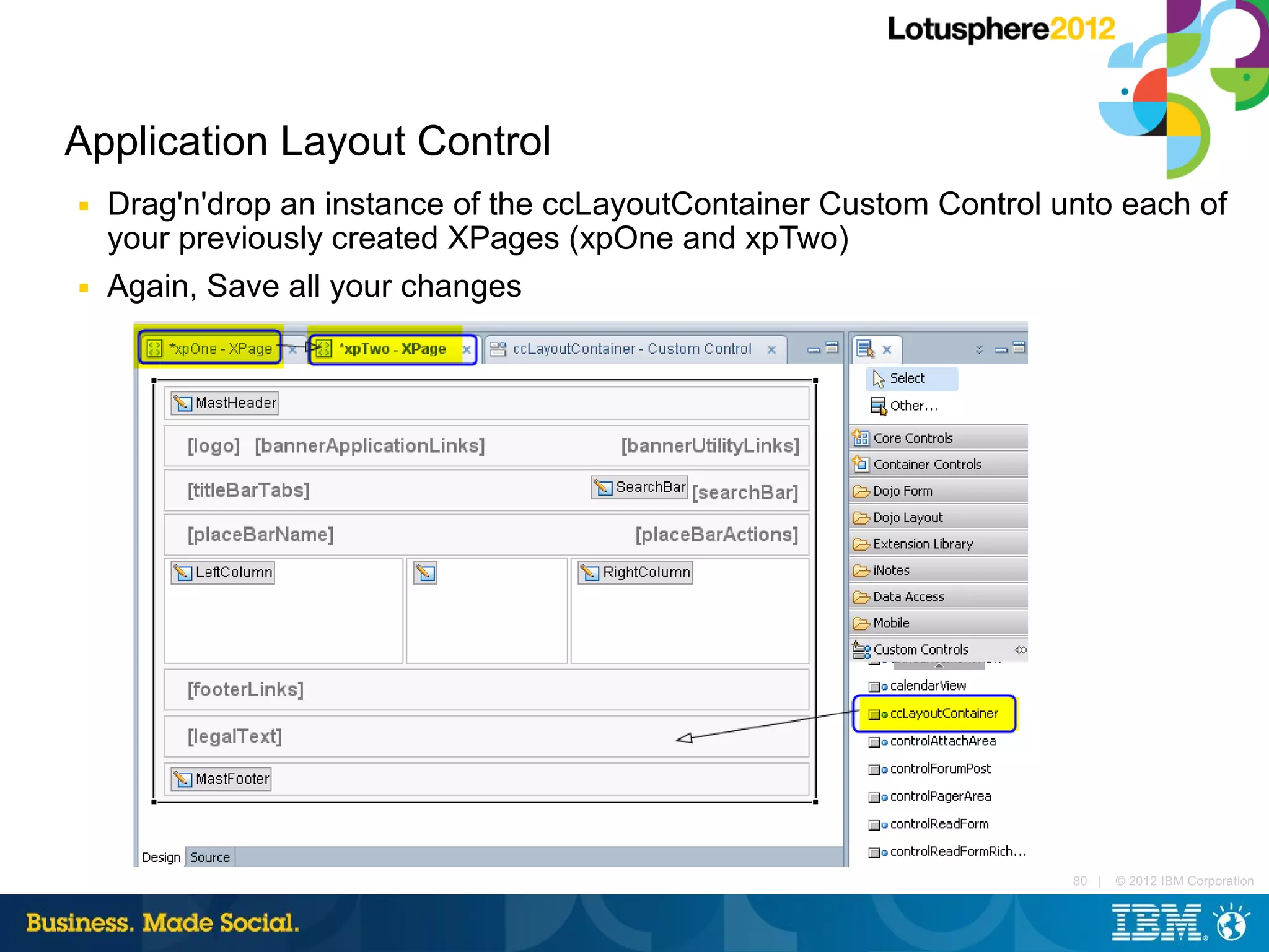Switch to the Source view tab

coord(209,857)
